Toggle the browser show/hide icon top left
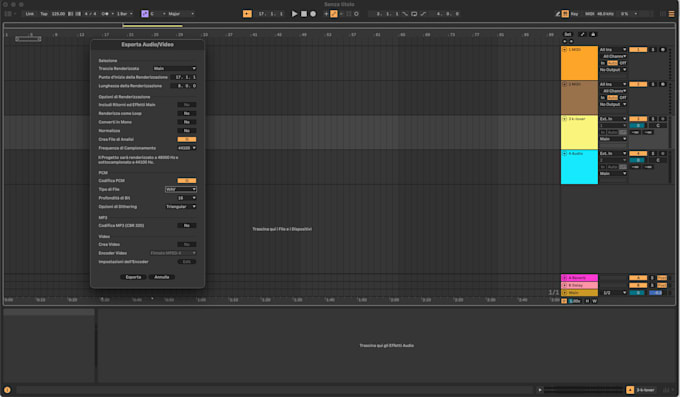Screen dimensions: 680x397 [x=8, y=14]
